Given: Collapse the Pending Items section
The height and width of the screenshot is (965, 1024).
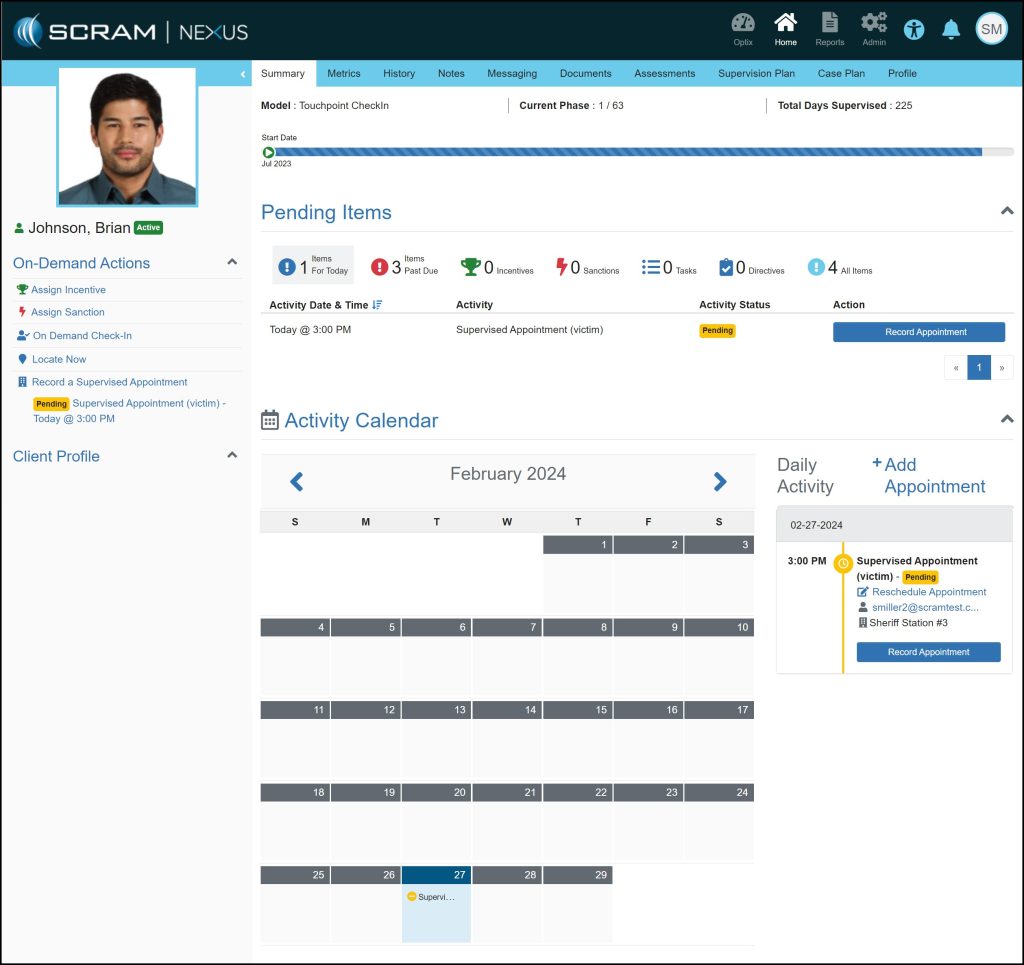Looking at the screenshot, I should coord(1006,212).
